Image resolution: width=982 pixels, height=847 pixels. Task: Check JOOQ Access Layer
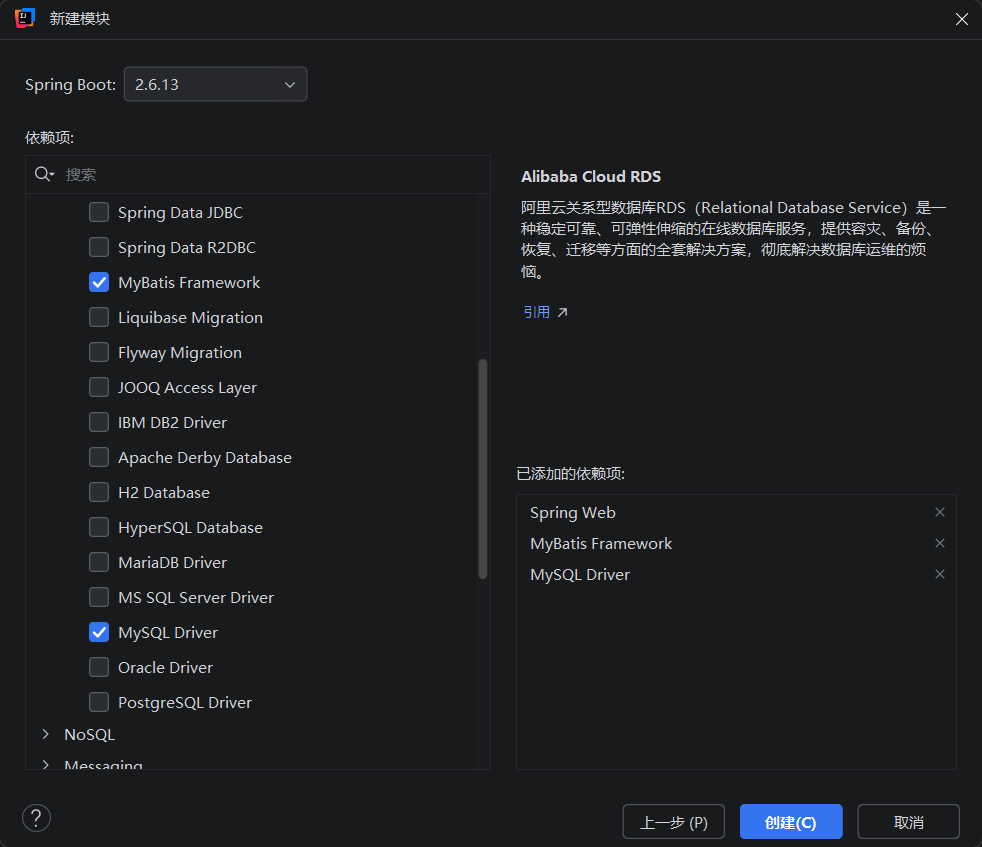pyautogui.click(x=99, y=388)
